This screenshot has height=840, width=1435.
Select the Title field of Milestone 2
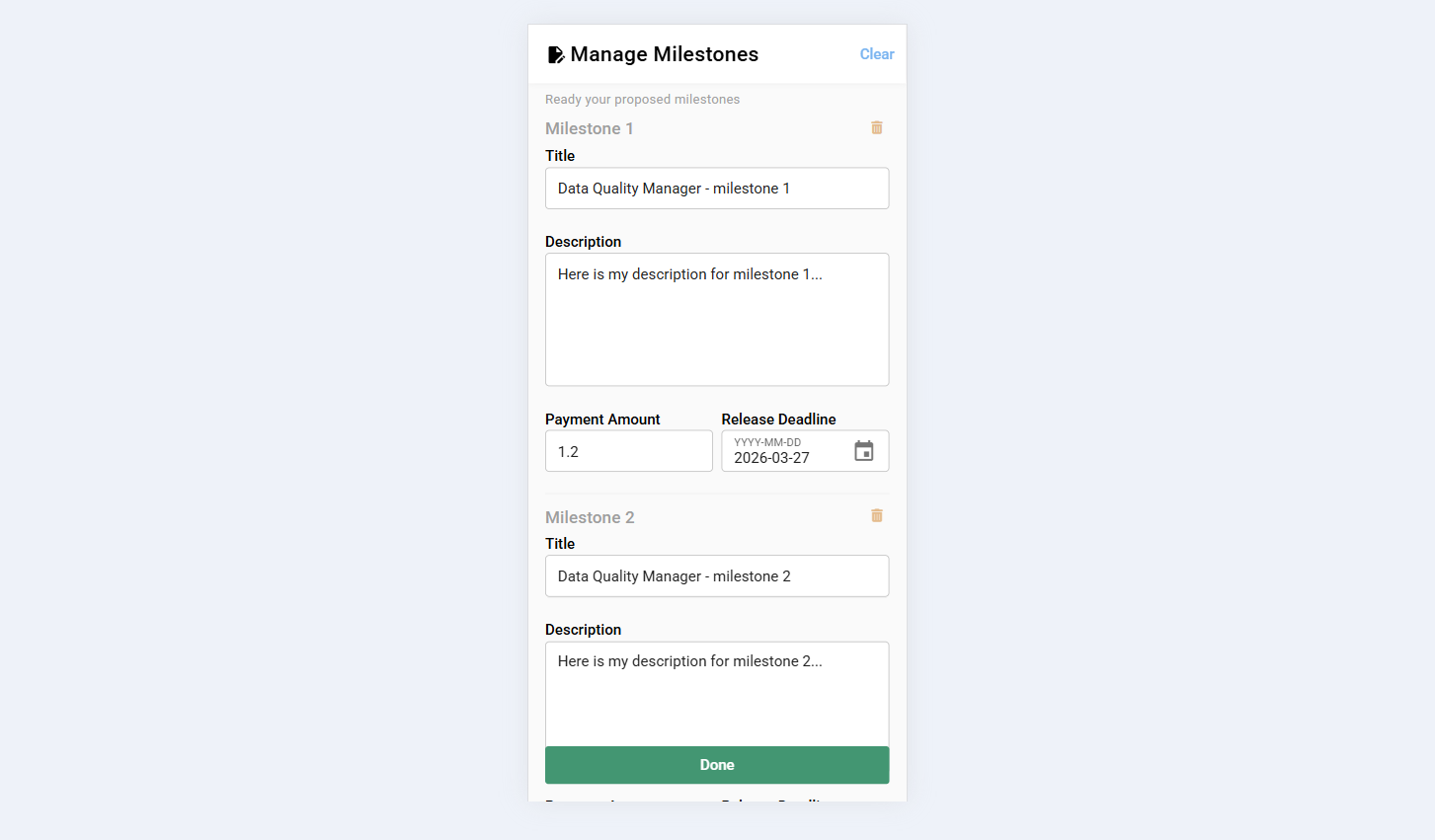point(717,575)
